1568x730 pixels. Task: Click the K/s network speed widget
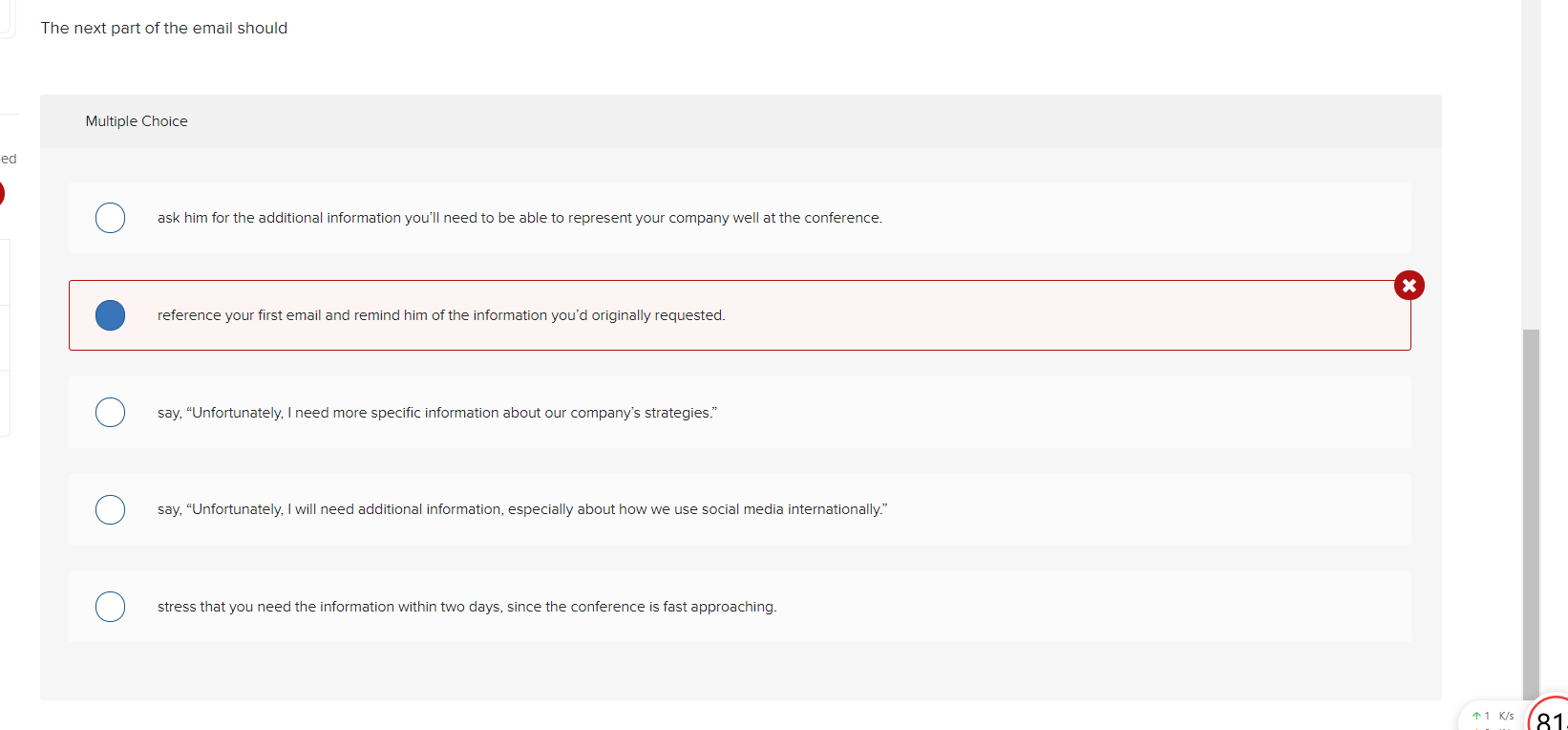(1493, 716)
